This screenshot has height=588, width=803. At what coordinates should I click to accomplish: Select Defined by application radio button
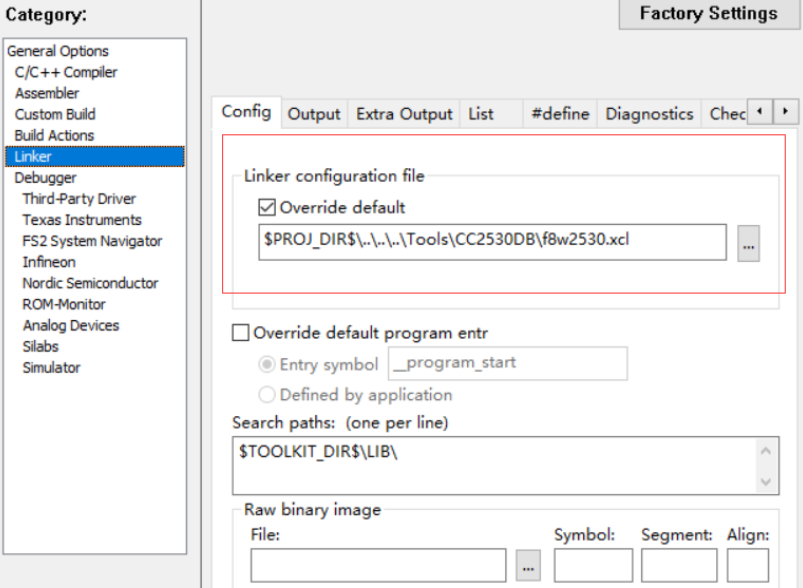coord(267,395)
